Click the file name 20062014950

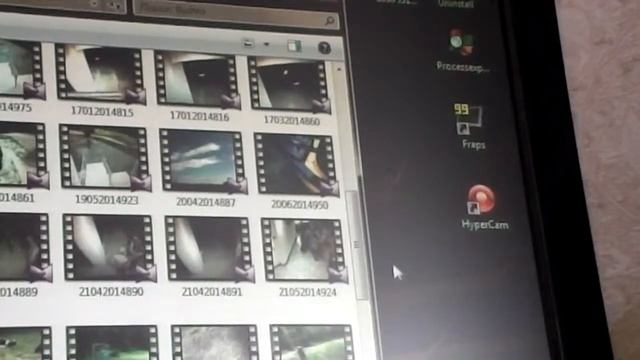point(300,204)
